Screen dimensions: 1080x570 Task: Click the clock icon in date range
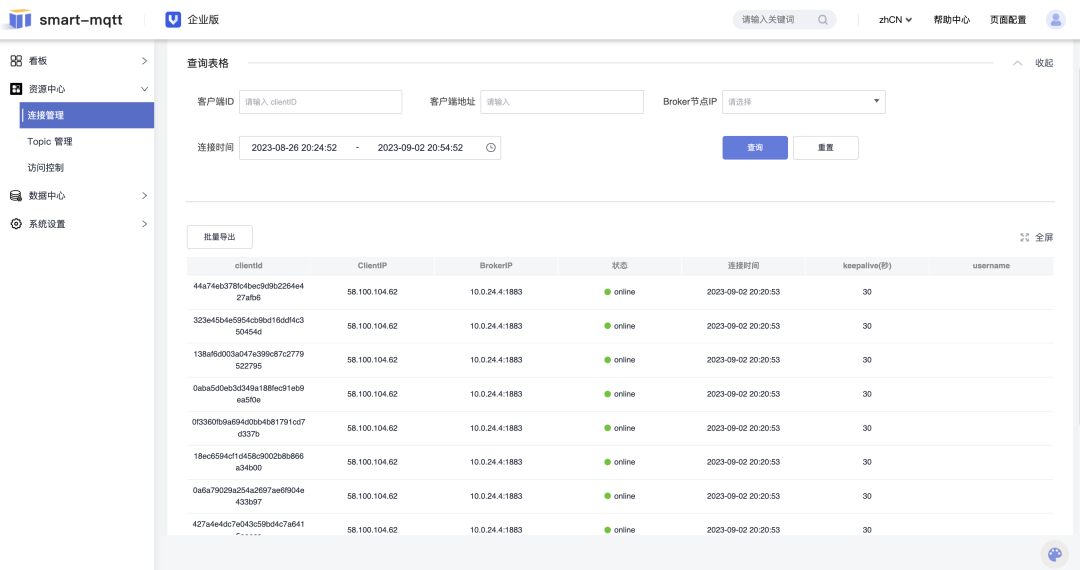tap(490, 148)
